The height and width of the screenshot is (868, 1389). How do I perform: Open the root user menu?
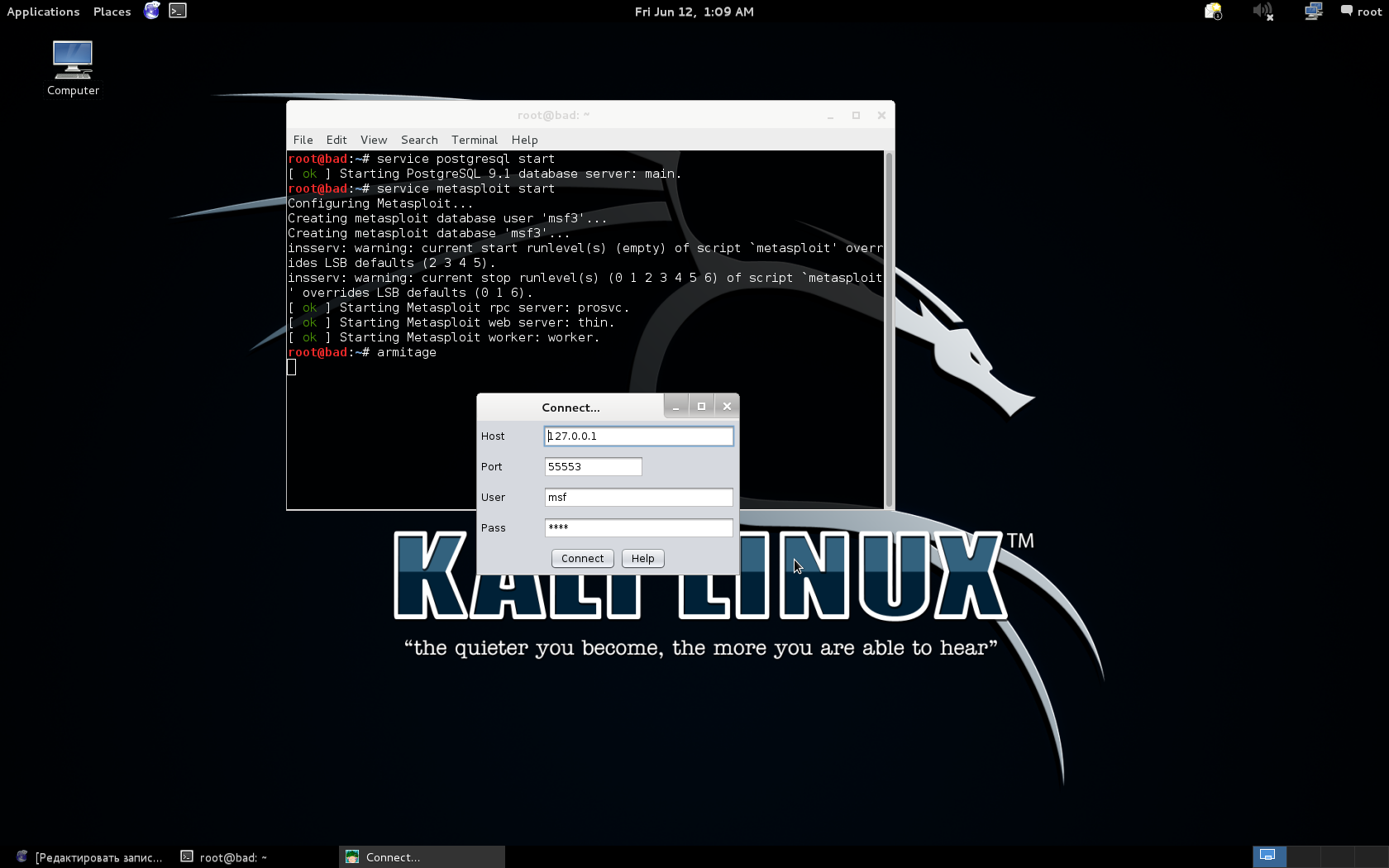(1361, 12)
